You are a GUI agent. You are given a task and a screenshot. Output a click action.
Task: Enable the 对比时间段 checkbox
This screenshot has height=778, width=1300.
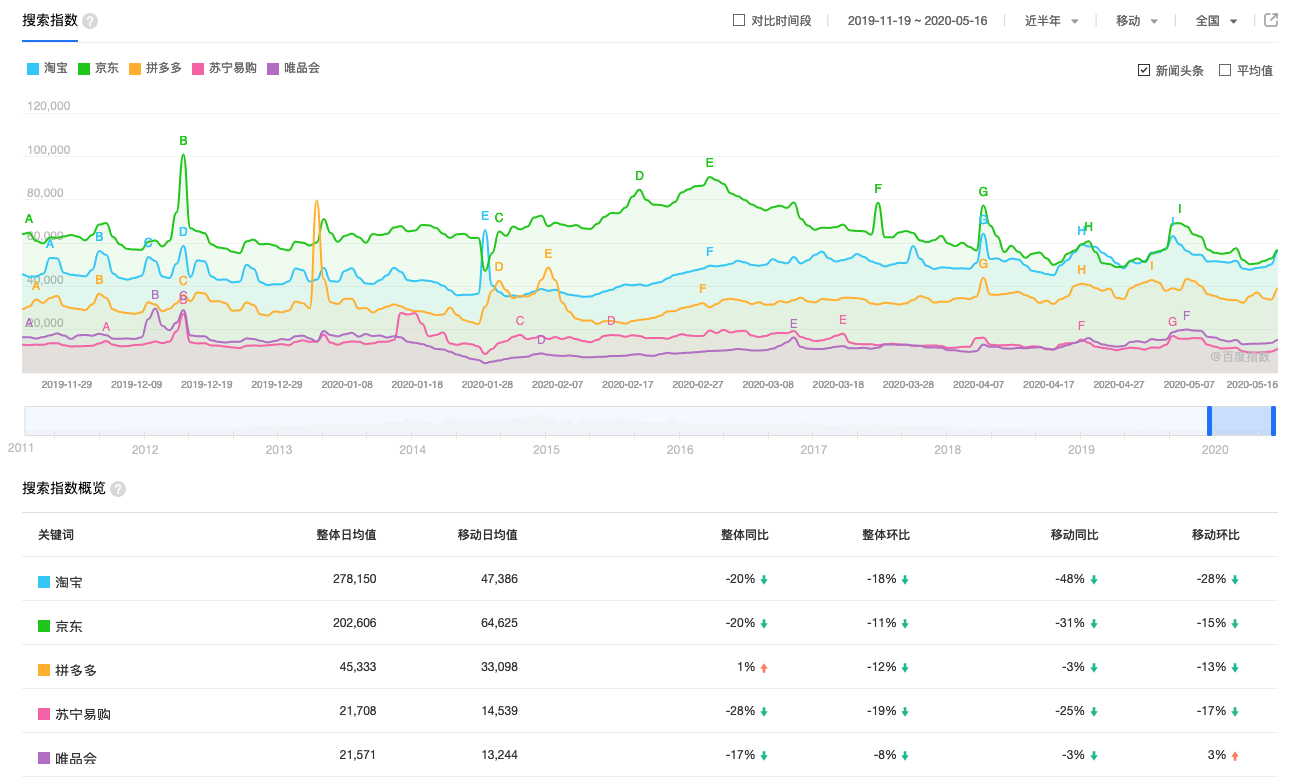tap(739, 20)
